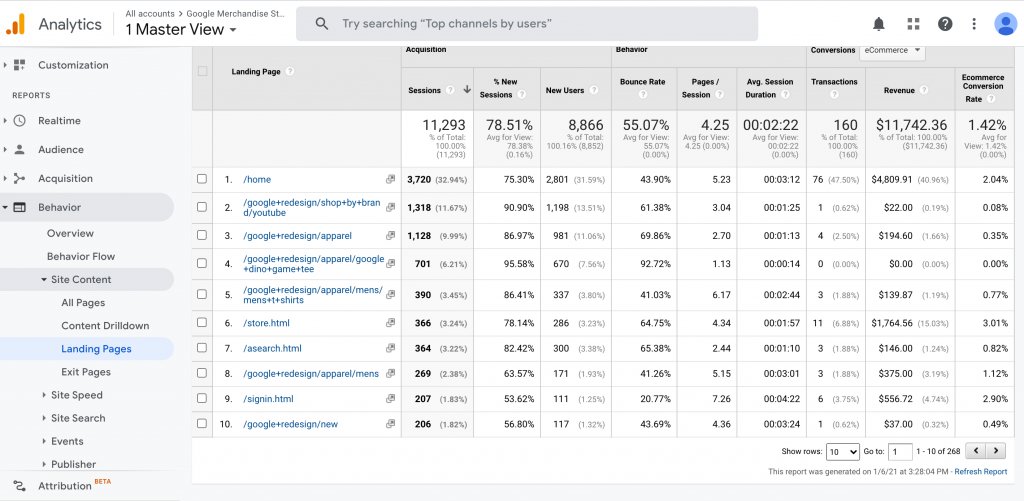The width and height of the screenshot is (1024, 501).
Task: Click the Go to page number field
Action: pos(901,451)
